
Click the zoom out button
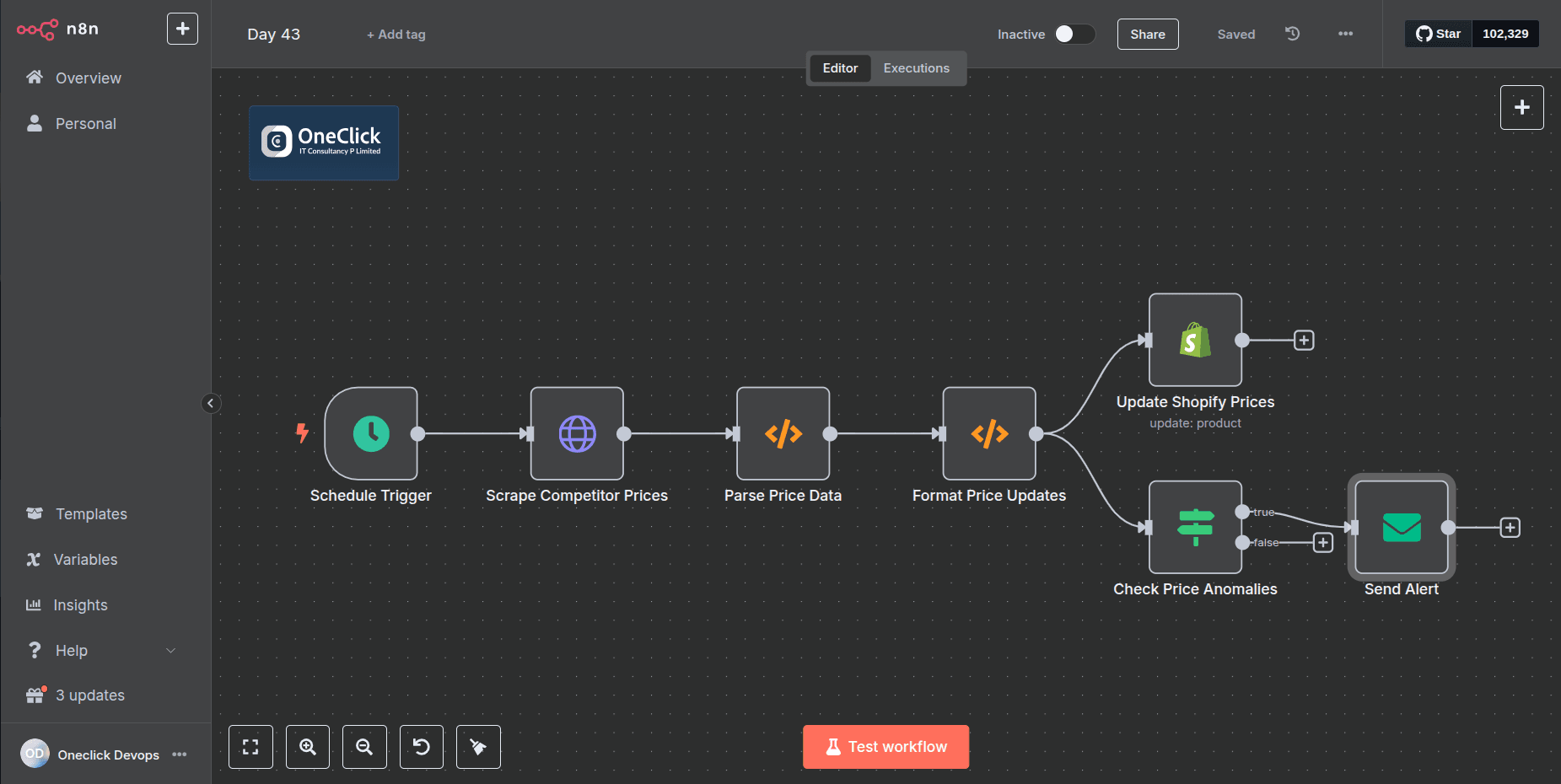coord(364,747)
